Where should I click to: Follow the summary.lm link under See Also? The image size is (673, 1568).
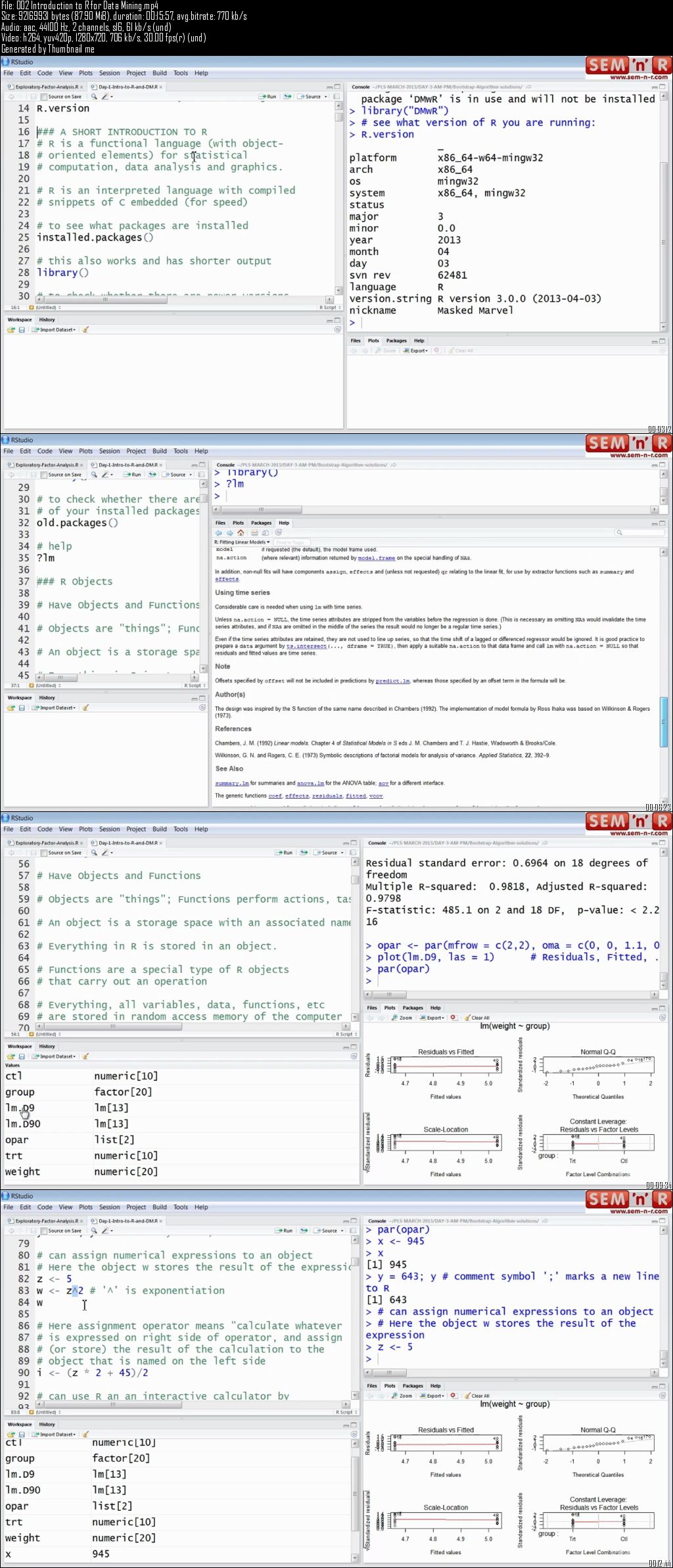[x=232, y=783]
